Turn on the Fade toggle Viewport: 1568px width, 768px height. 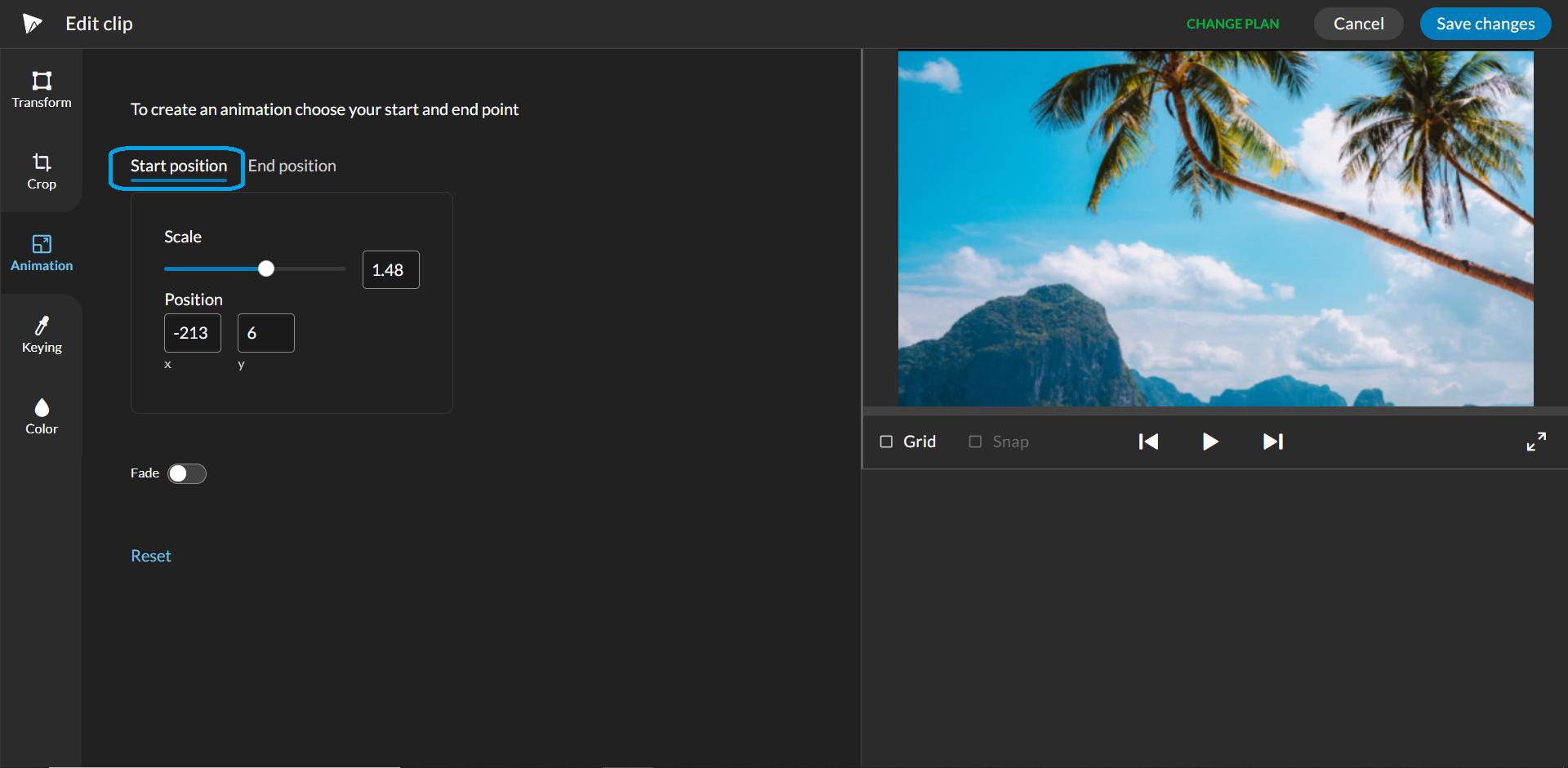(x=187, y=473)
